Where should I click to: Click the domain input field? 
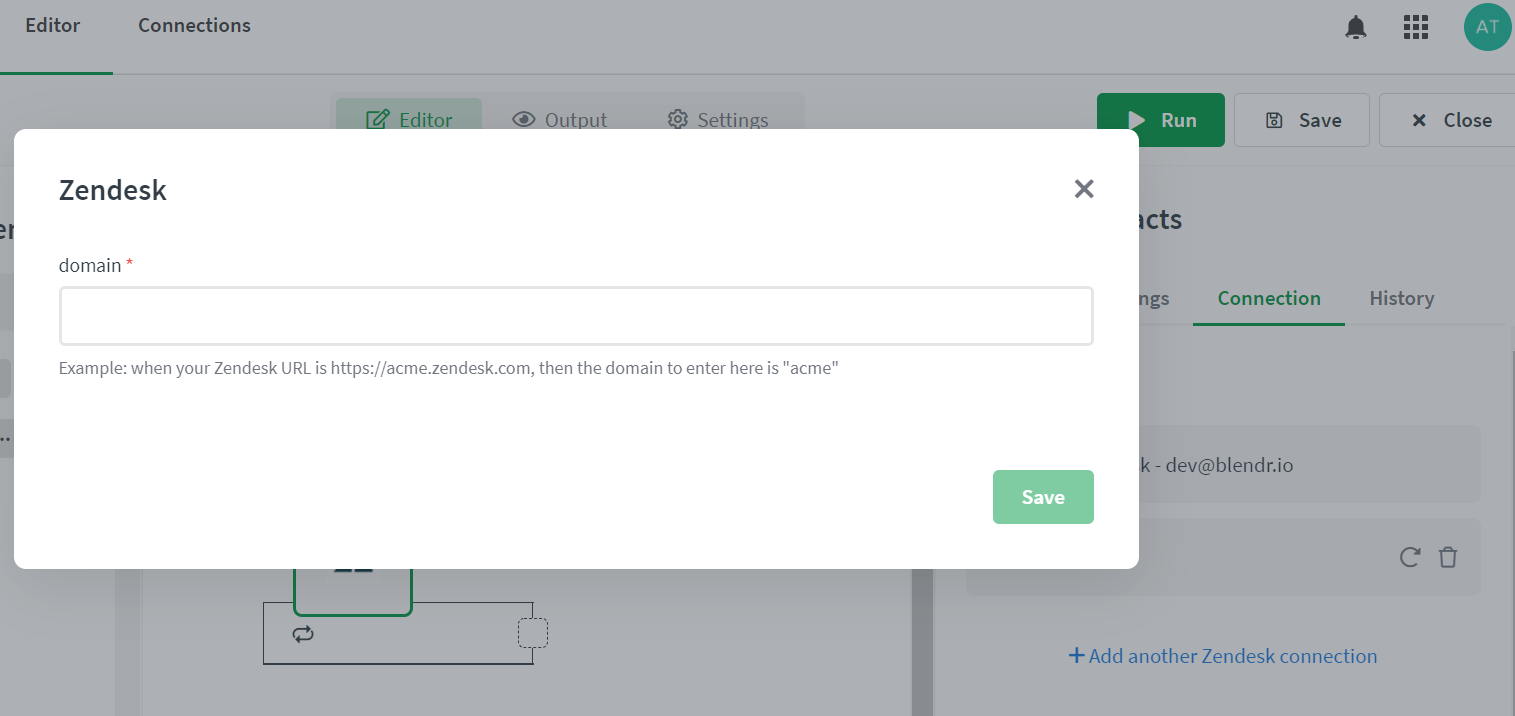pos(576,316)
